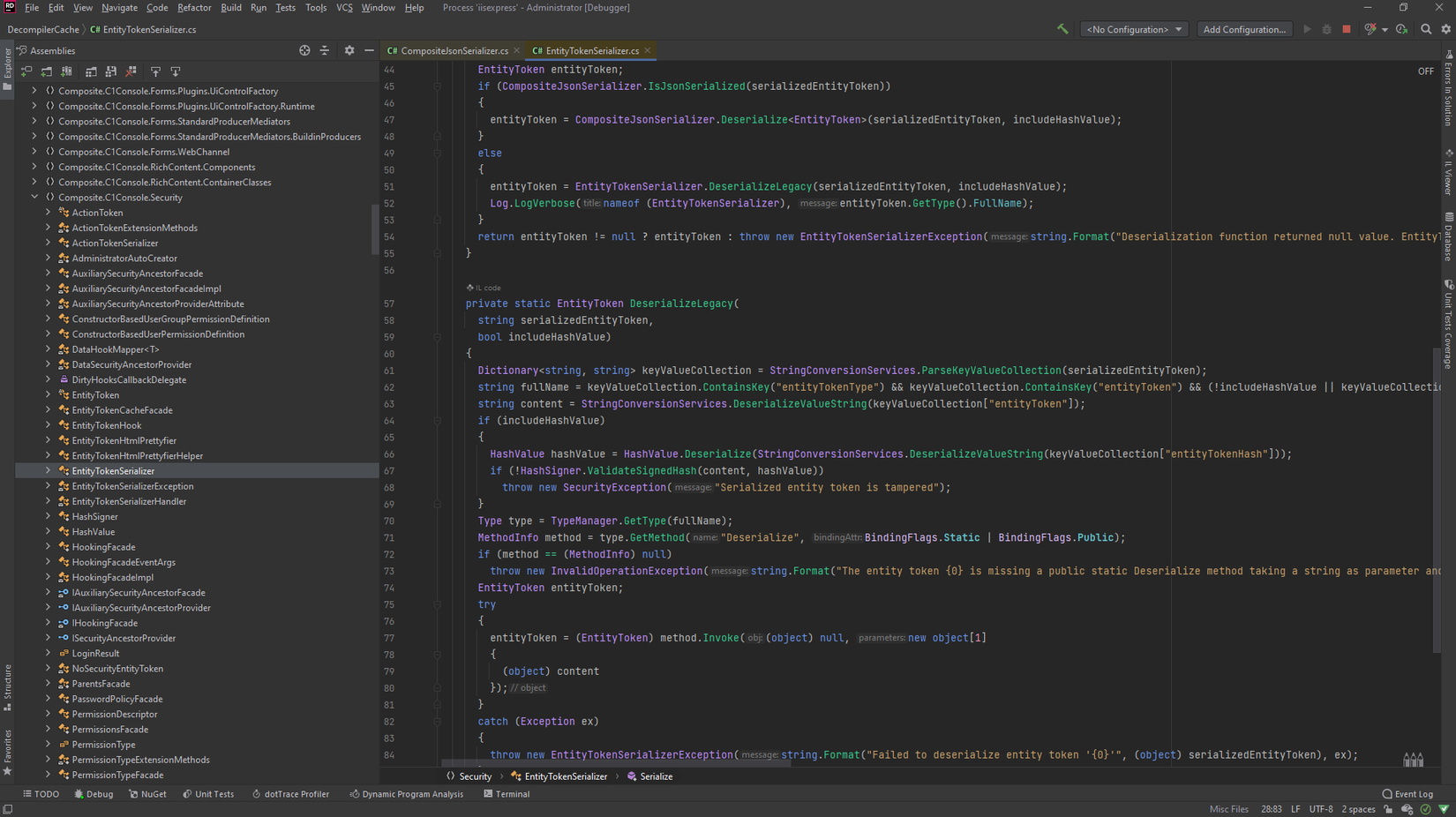Click the Add Configuration button

(x=1243, y=29)
